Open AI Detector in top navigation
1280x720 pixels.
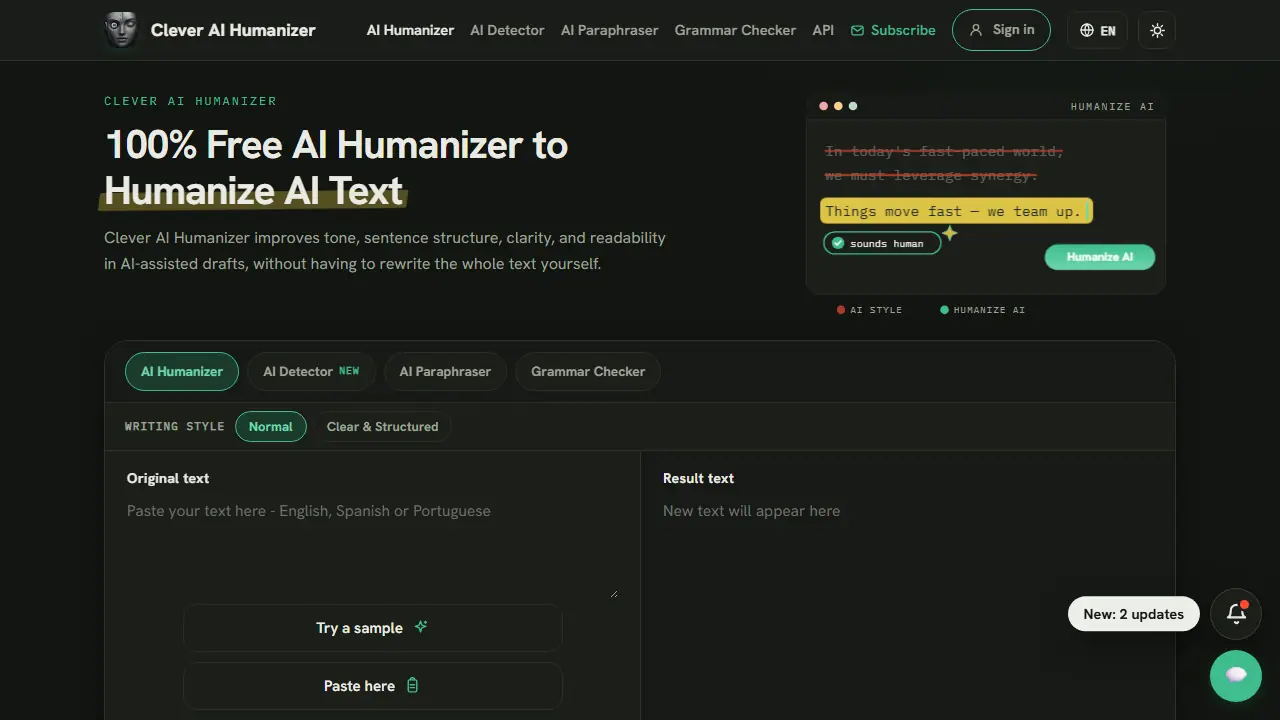507,30
